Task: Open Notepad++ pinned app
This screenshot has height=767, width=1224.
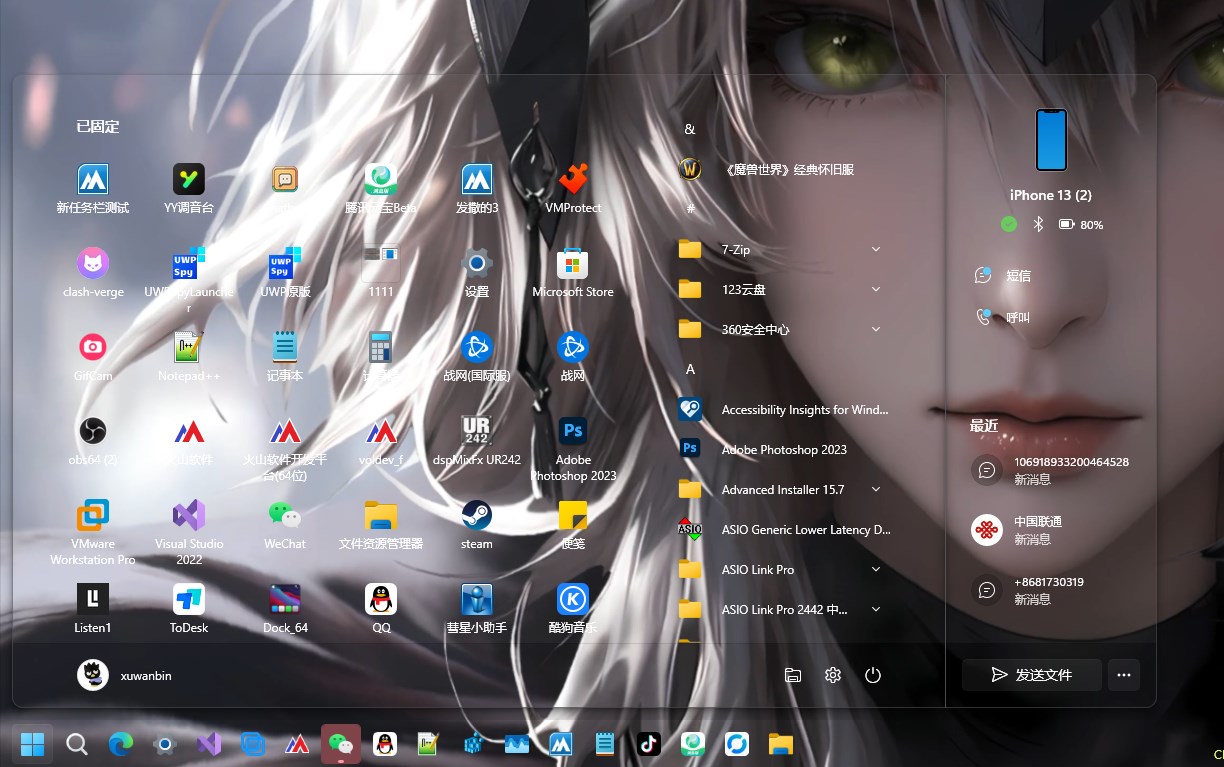Action: point(189,357)
